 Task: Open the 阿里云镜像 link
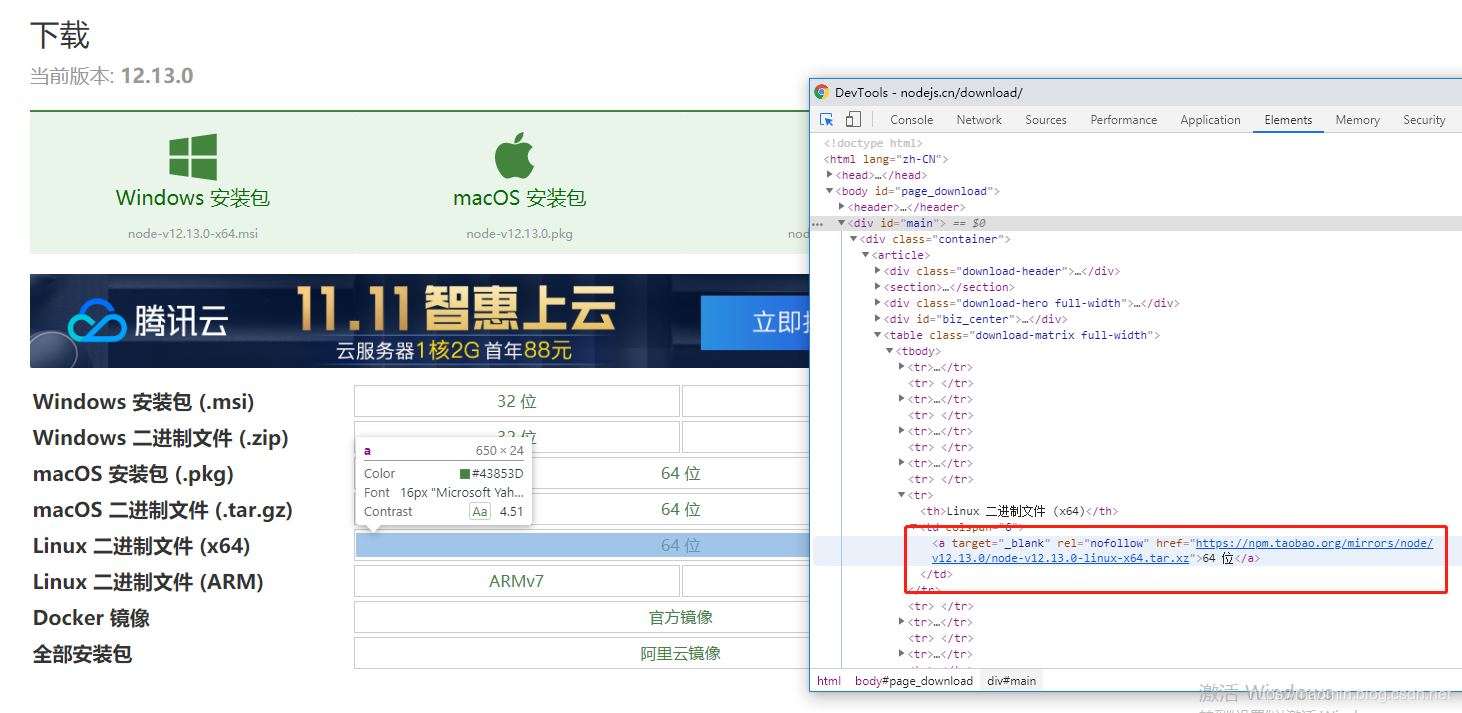pos(681,653)
